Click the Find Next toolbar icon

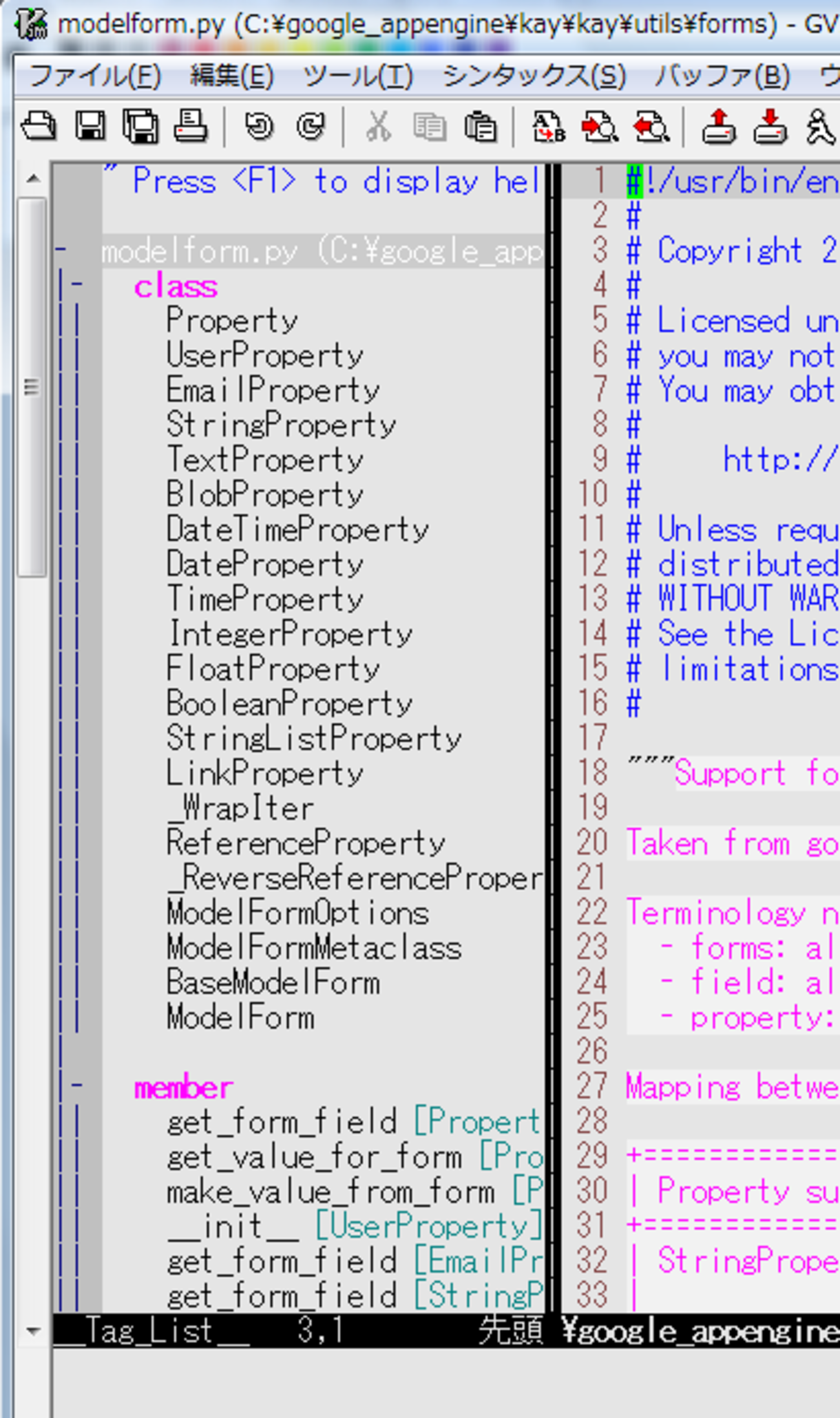[x=600, y=126]
